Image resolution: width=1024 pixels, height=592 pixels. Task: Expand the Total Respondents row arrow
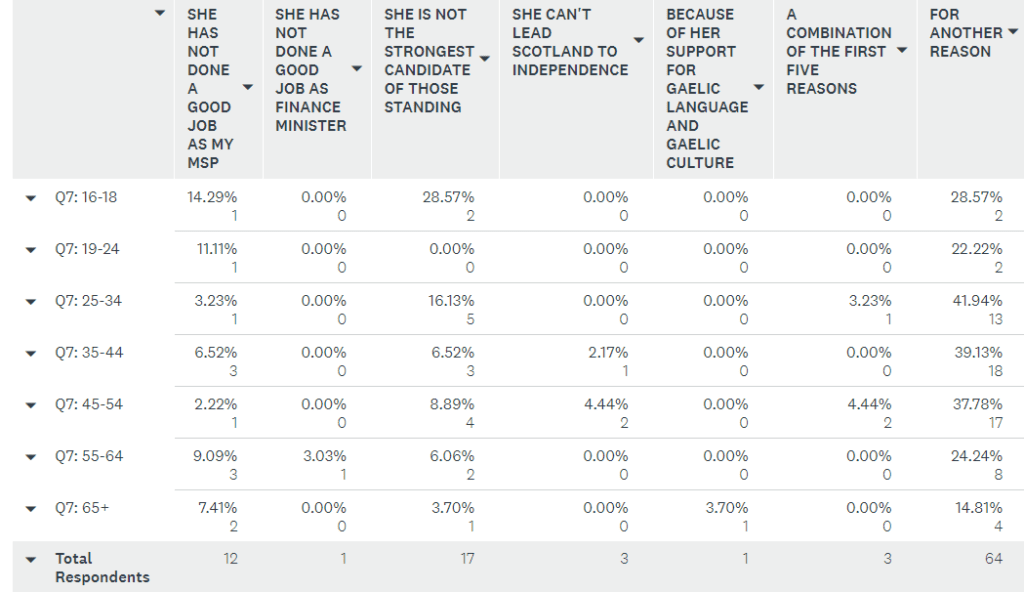point(31,559)
